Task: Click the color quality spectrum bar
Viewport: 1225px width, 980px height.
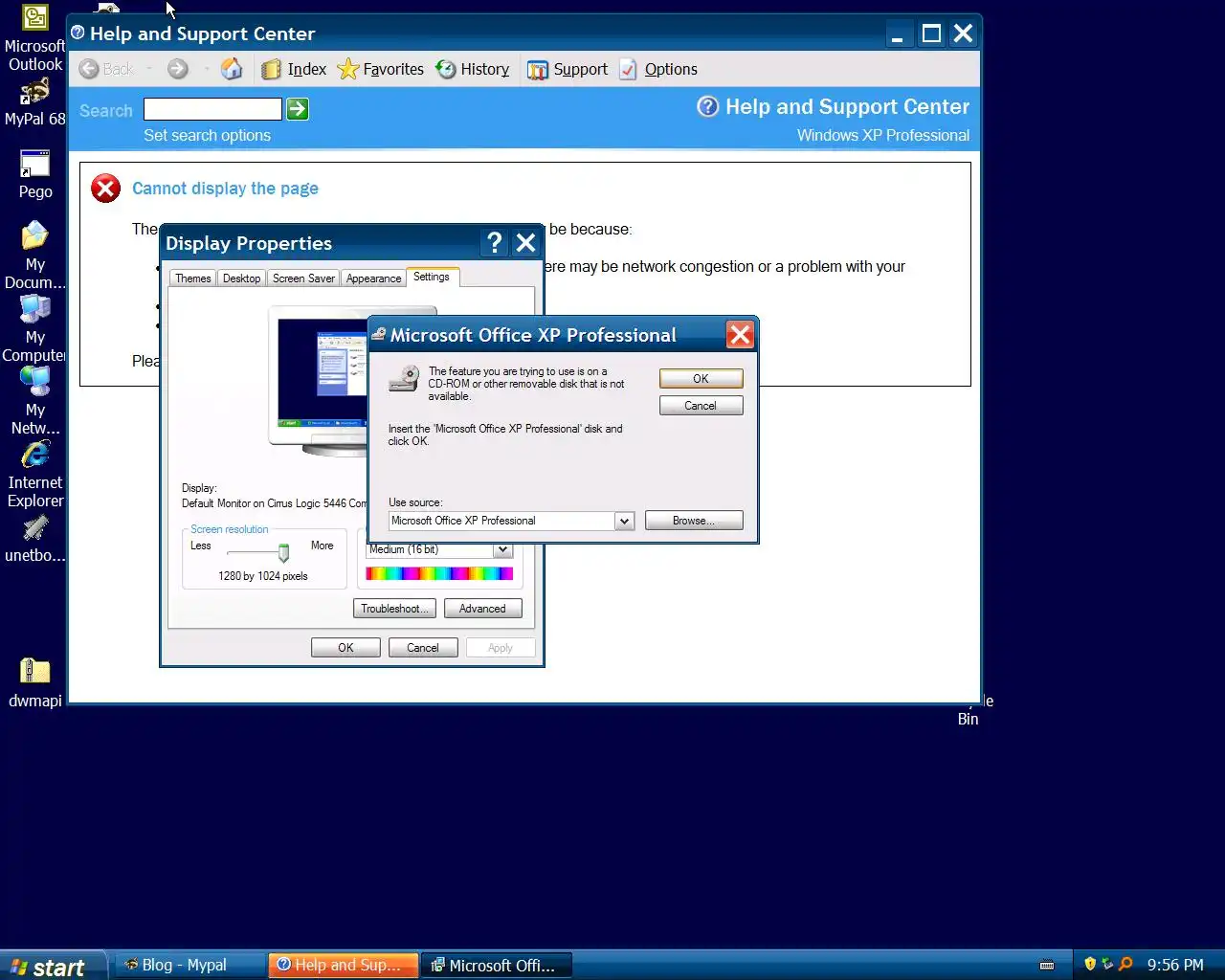Action: pyautogui.click(x=439, y=573)
